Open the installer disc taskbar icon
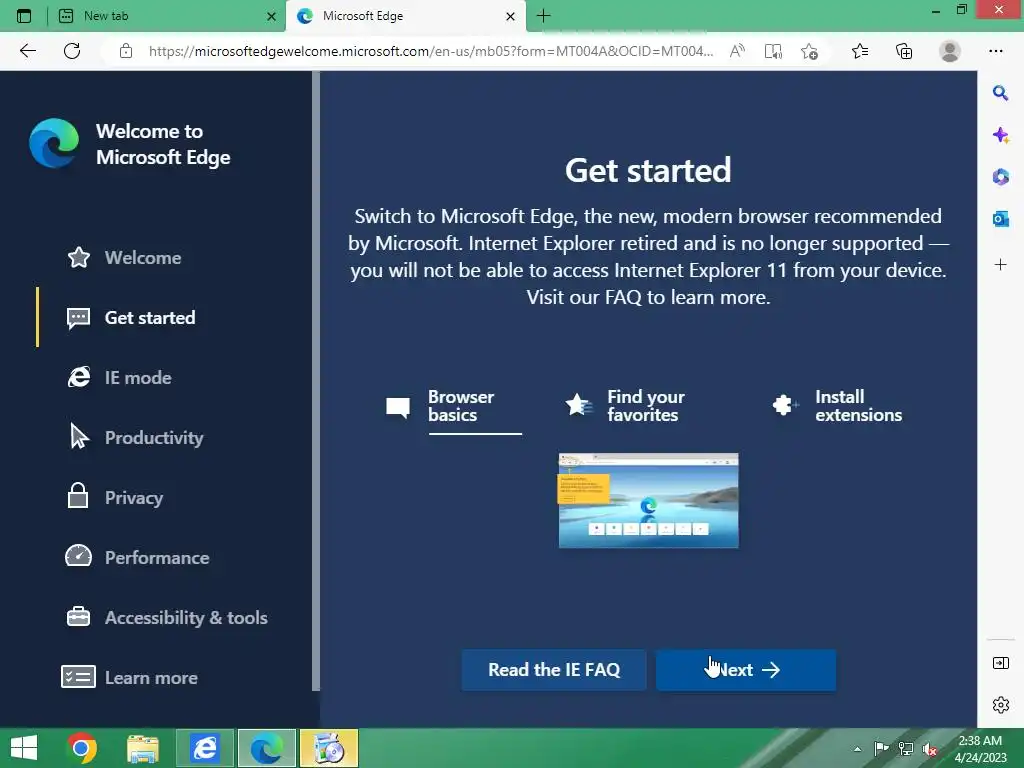This screenshot has height=768, width=1024. click(328, 748)
